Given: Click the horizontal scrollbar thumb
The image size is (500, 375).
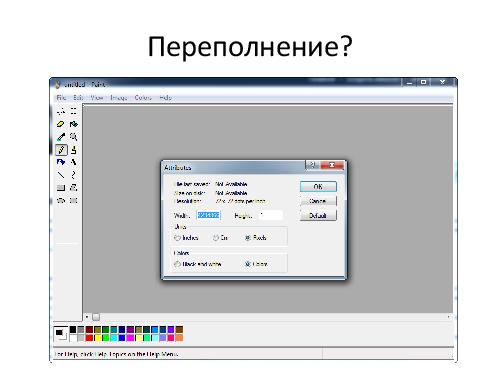Looking at the screenshot, I should point(96,317).
